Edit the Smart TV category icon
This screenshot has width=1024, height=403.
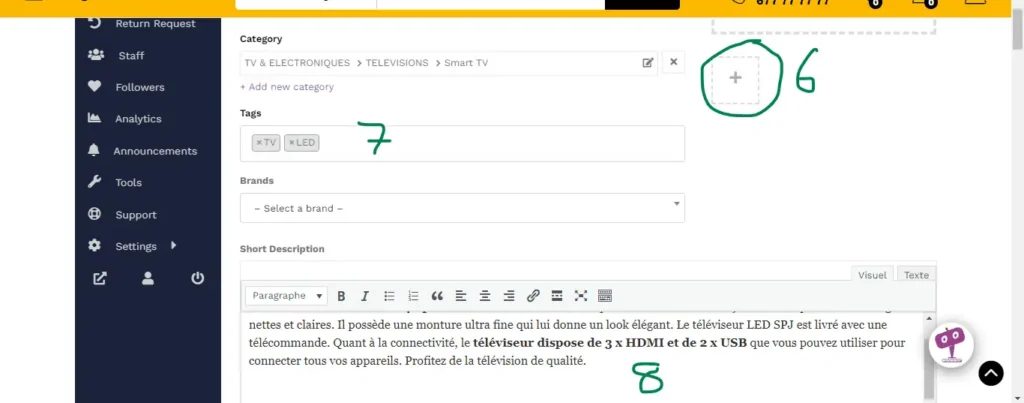(648, 63)
